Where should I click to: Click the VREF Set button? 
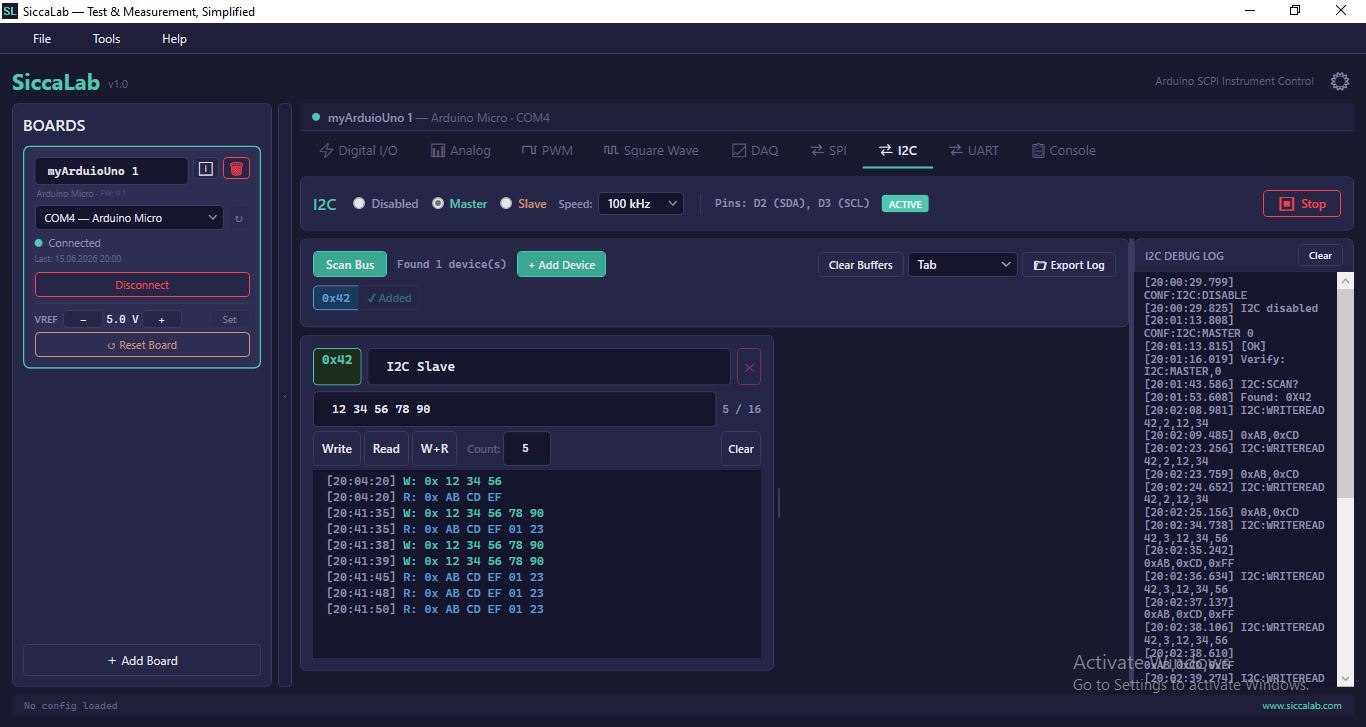click(229, 319)
